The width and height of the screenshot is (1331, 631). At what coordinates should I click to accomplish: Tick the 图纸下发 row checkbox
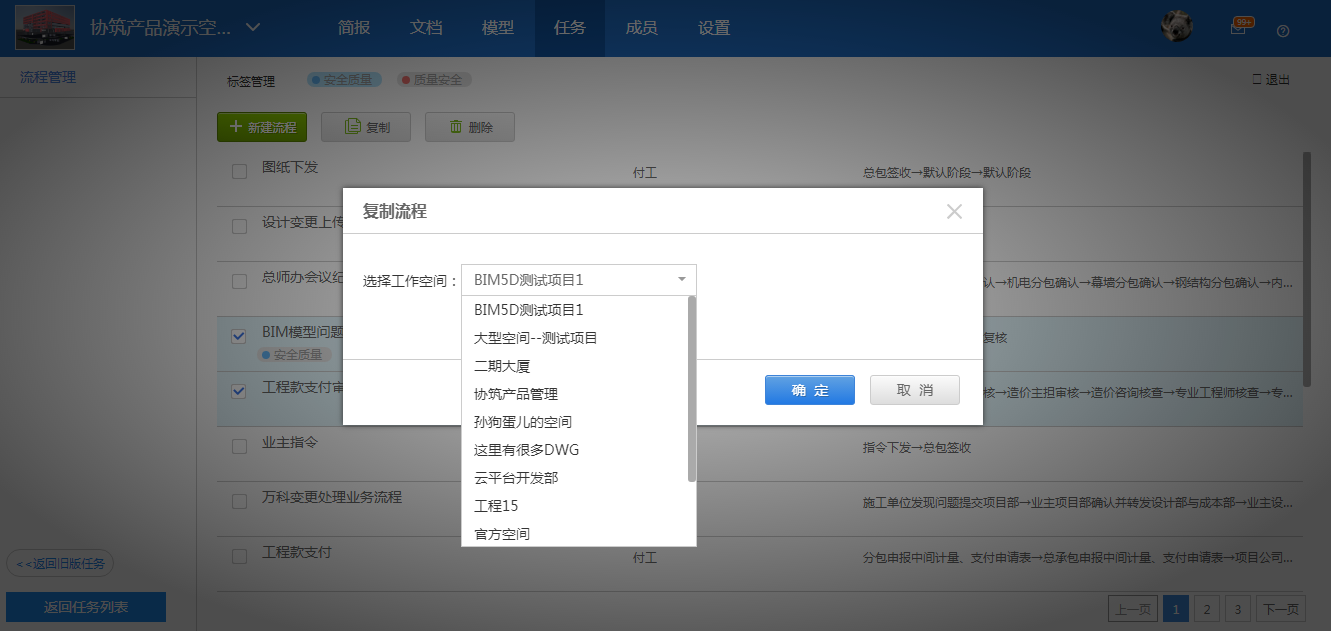click(239, 172)
